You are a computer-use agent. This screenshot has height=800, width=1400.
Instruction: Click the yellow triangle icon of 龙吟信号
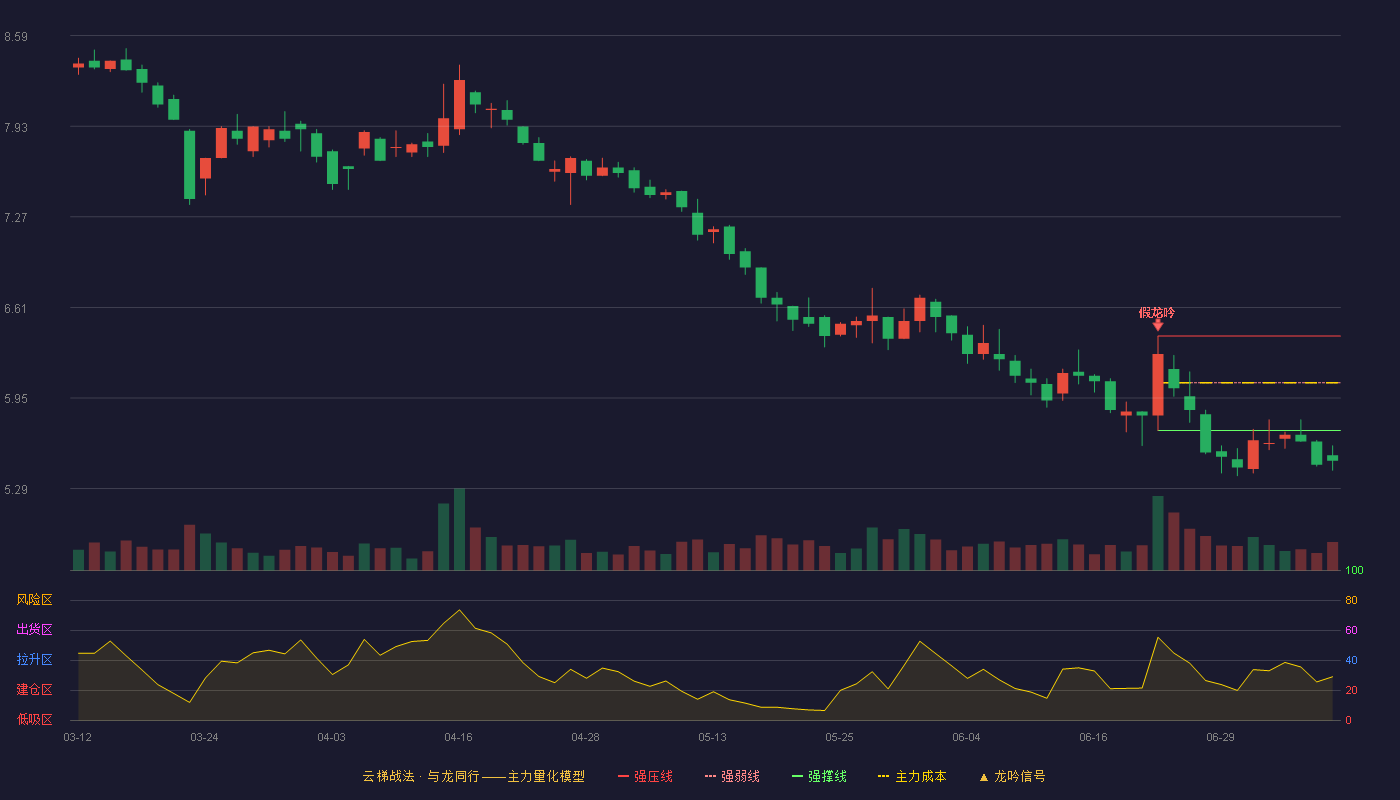(x=984, y=776)
